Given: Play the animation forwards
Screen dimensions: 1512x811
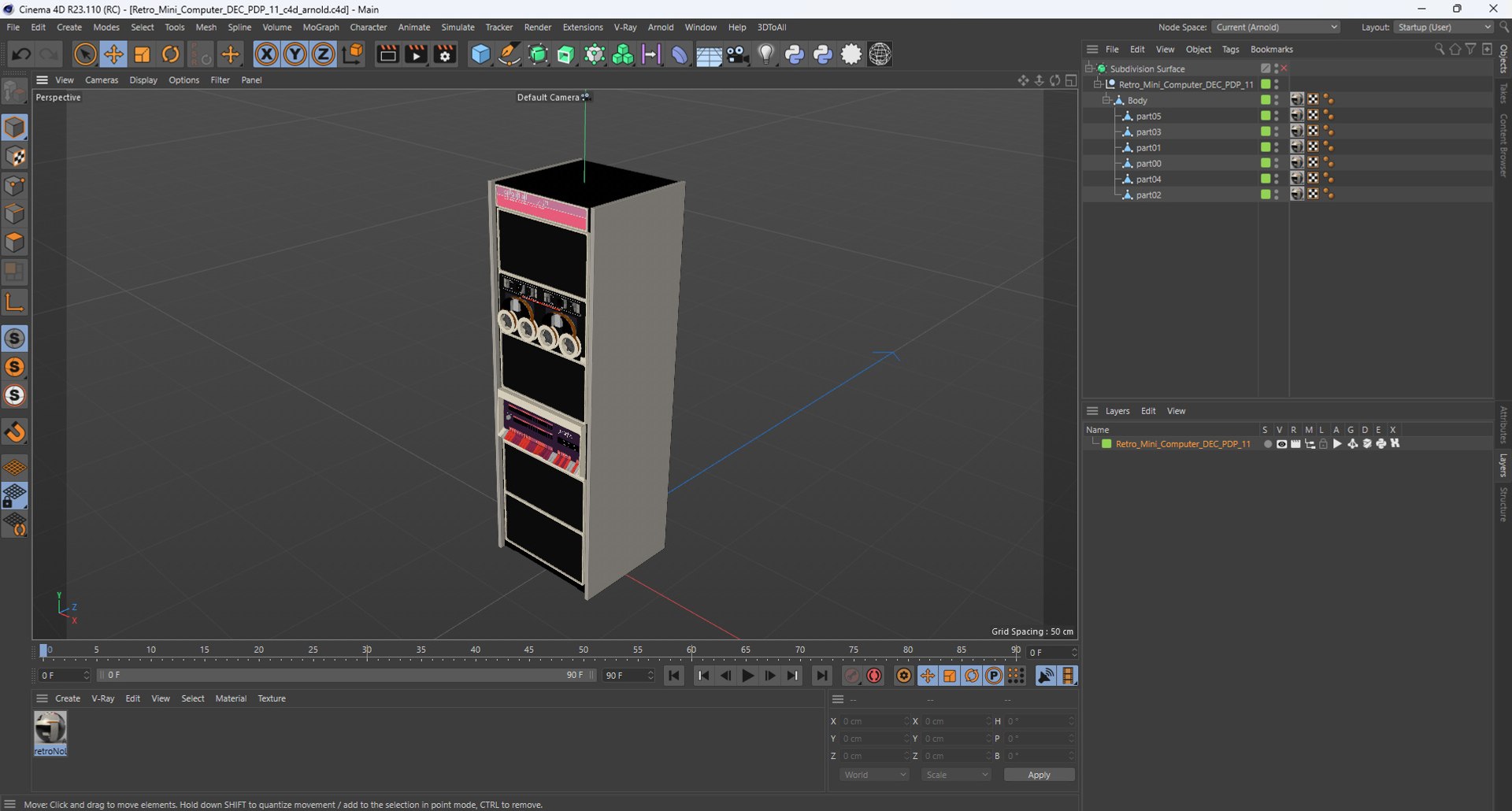Looking at the screenshot, I should pos(747,676).
